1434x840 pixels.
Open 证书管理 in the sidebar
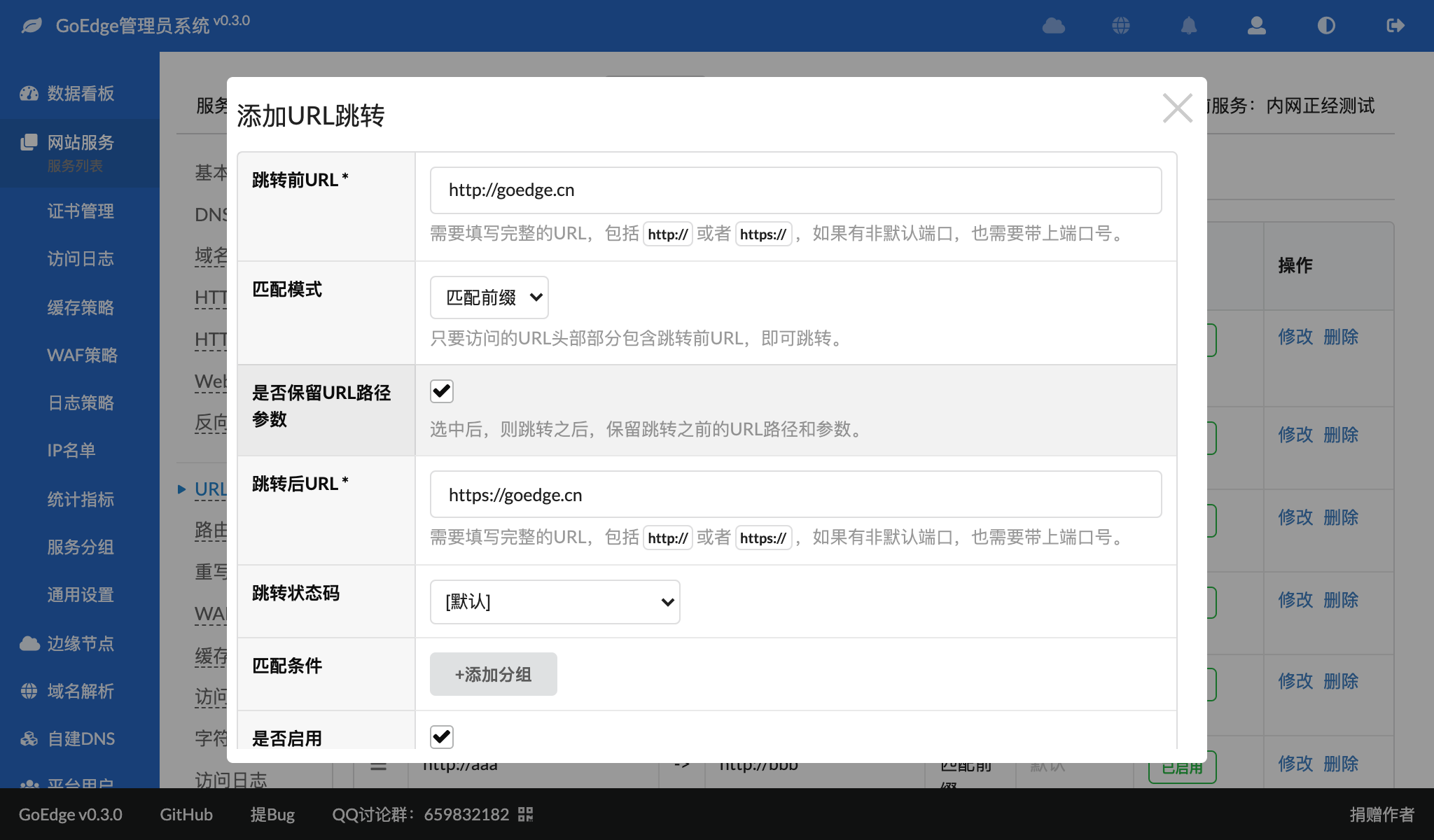[81, 211]
